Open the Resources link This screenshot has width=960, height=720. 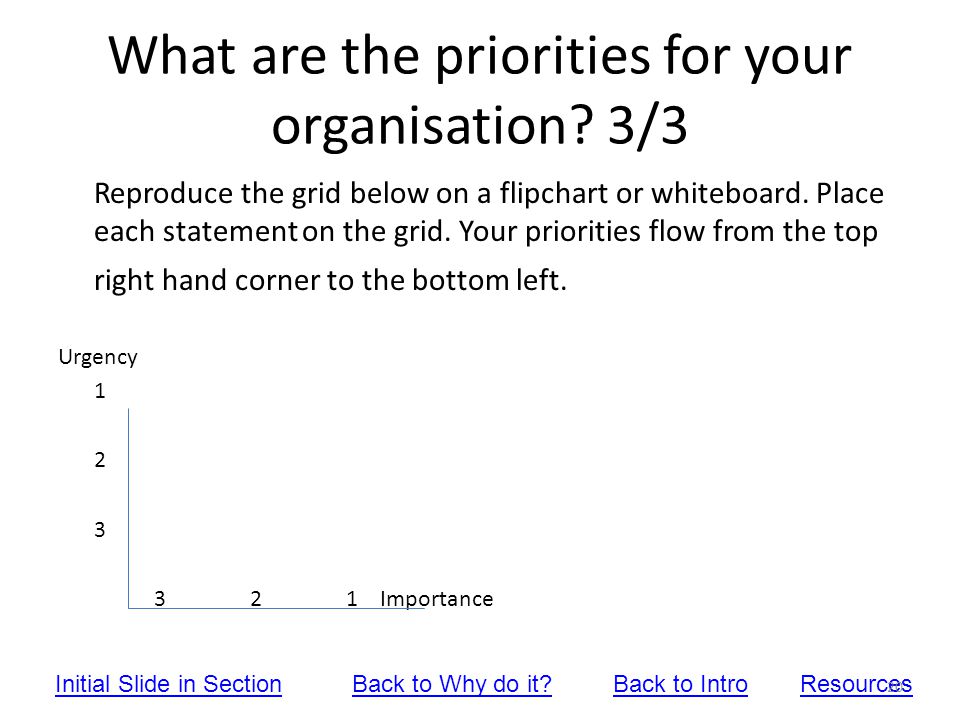tap(856, 684)
